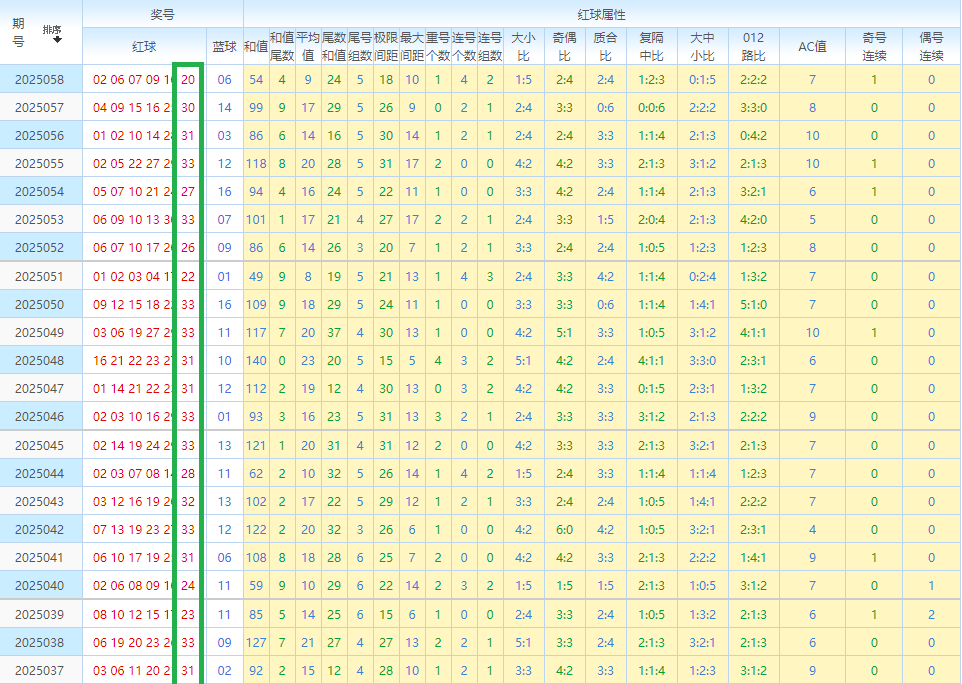Image resolution: width=962 pixels, height=684 pixels.
Task: Click the 期号 column header
Action: [19, 33]
